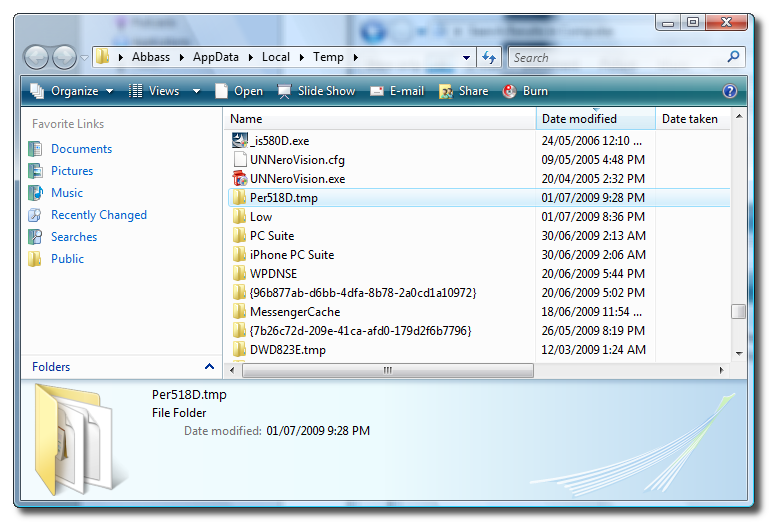Click the Slide Show toolbar button
Image resolution: width=769 pixels, height=522 pixels.
(x=316, y=91)
